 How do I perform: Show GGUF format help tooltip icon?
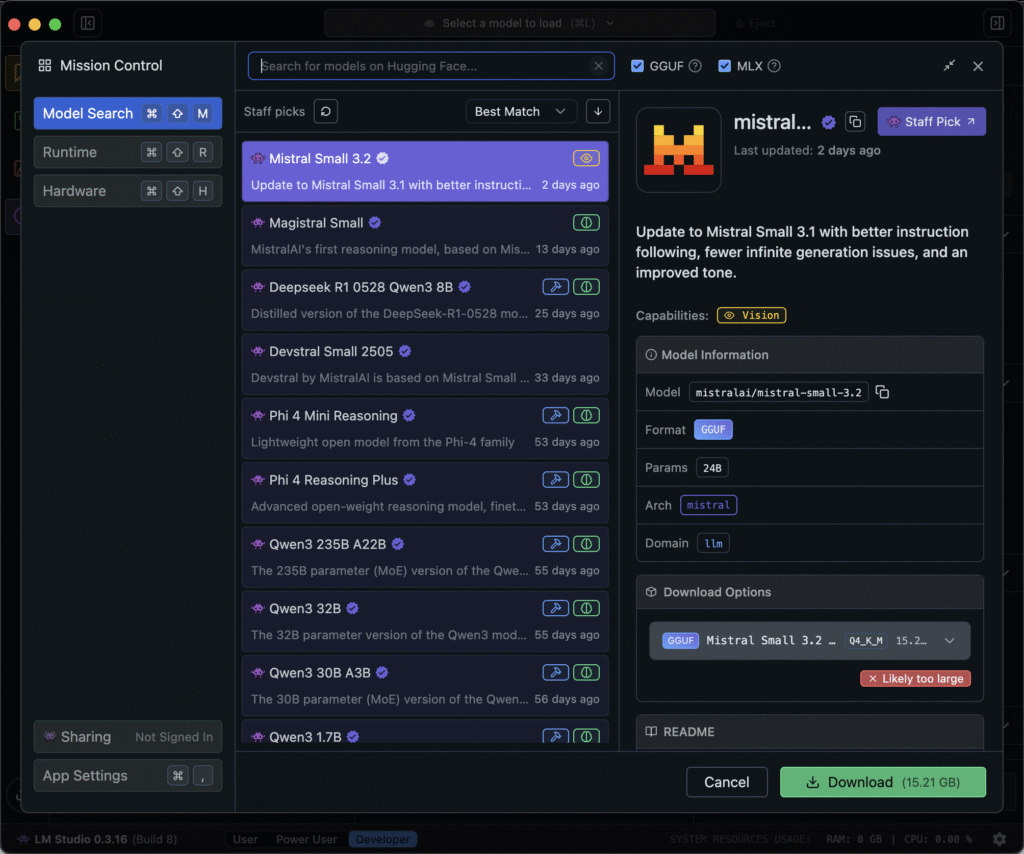(695, 66)
